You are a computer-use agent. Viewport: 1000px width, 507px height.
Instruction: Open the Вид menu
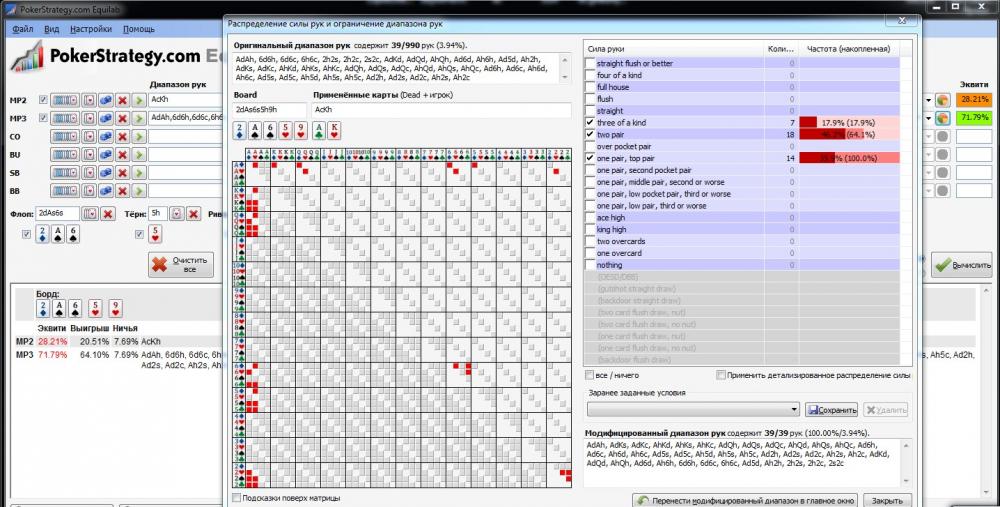coord(52,29)
